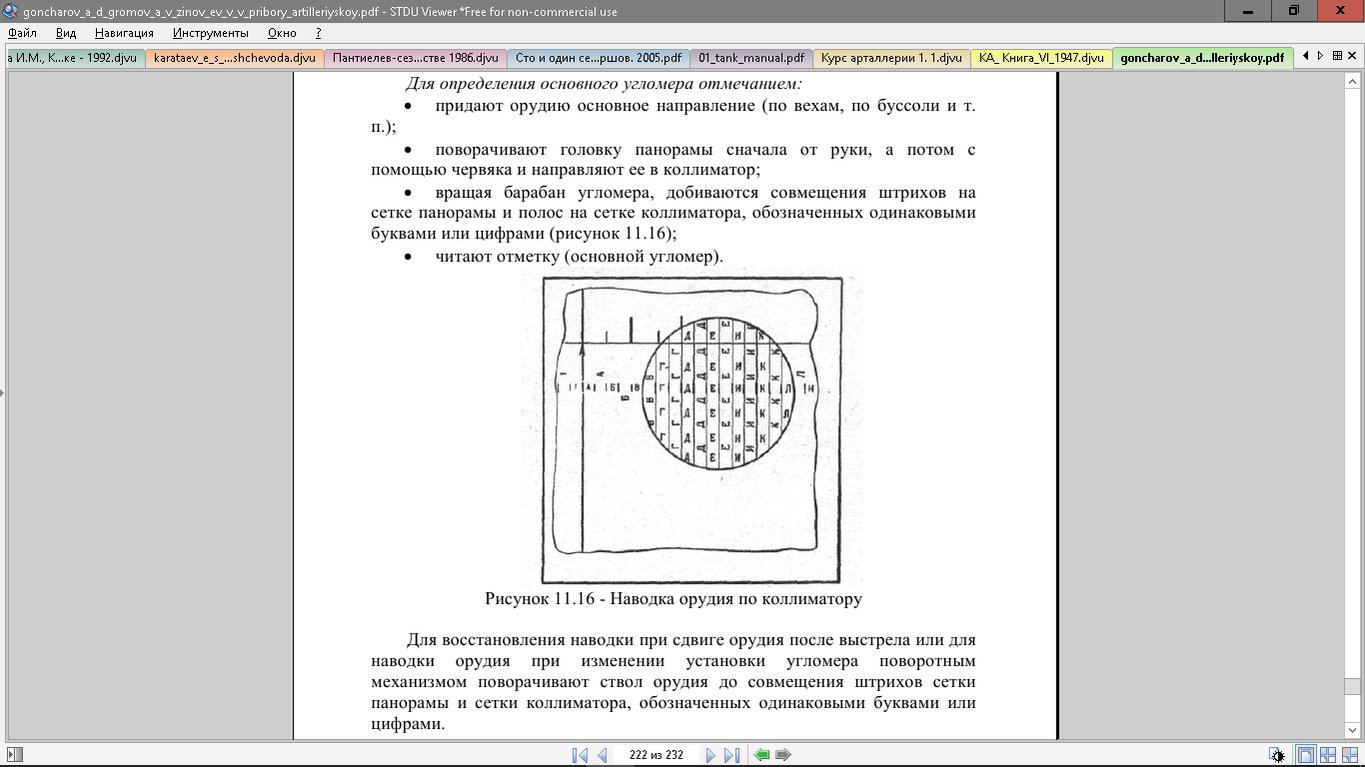Viewport: 1365px width, 767px height.
Task: Click the heading Для определения основного угломера отмечаним
Action: pyautogui.click(x=604, y=84)
